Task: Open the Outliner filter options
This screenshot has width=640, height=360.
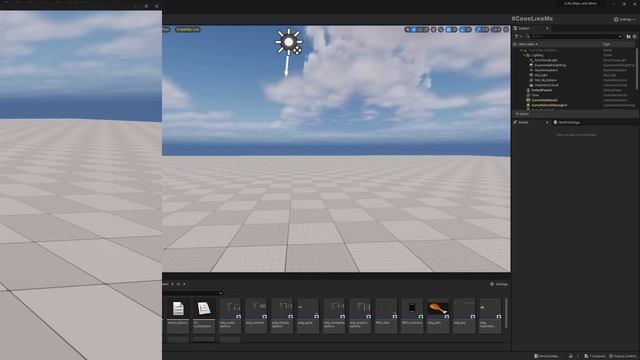Action: coord(518,36)
